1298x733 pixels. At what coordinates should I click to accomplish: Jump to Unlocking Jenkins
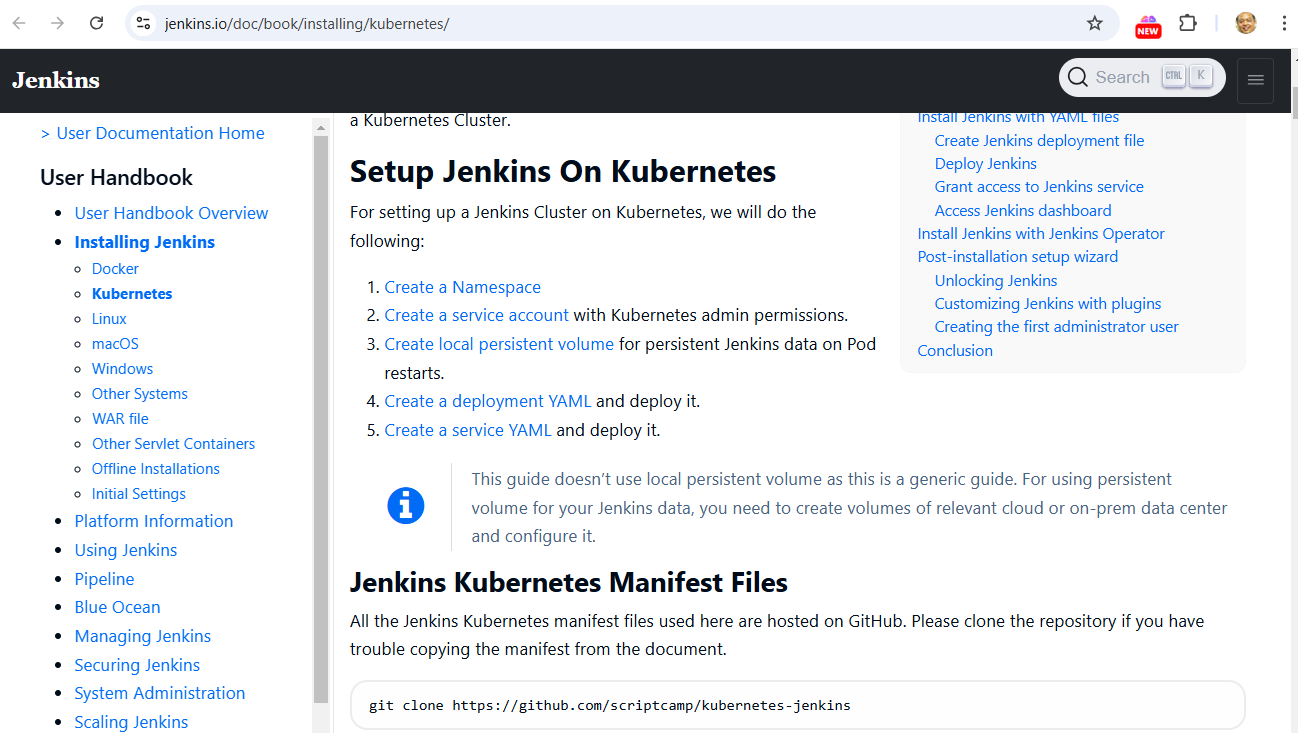(996, 281)
